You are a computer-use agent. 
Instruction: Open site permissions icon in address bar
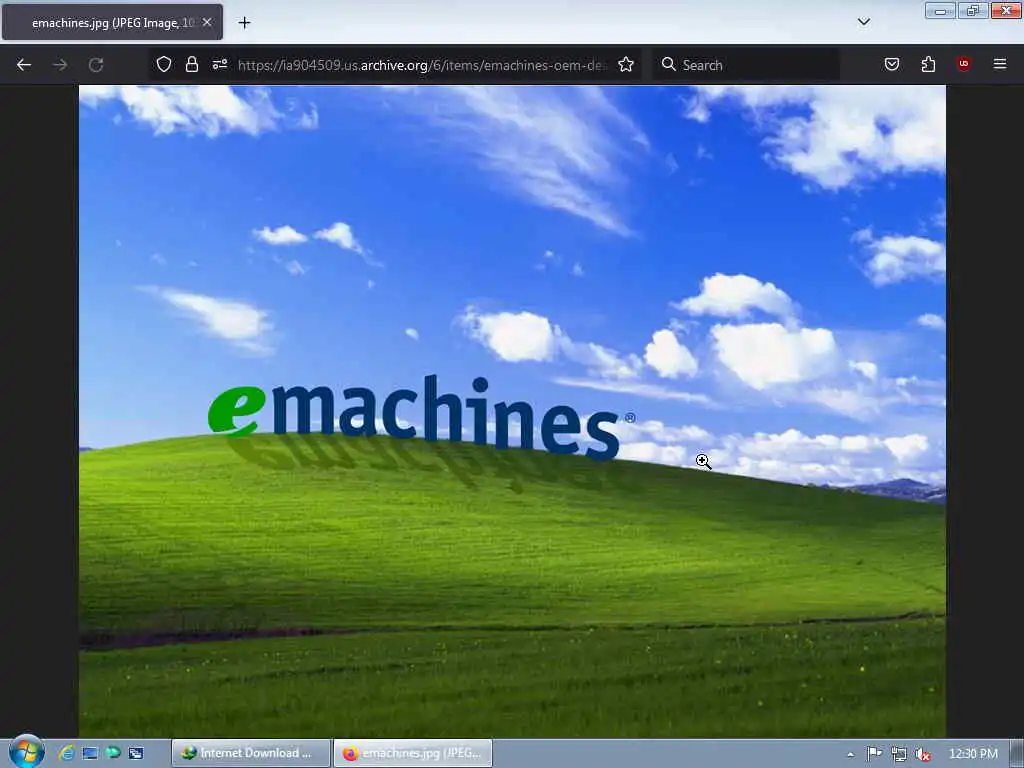(219, 64)
